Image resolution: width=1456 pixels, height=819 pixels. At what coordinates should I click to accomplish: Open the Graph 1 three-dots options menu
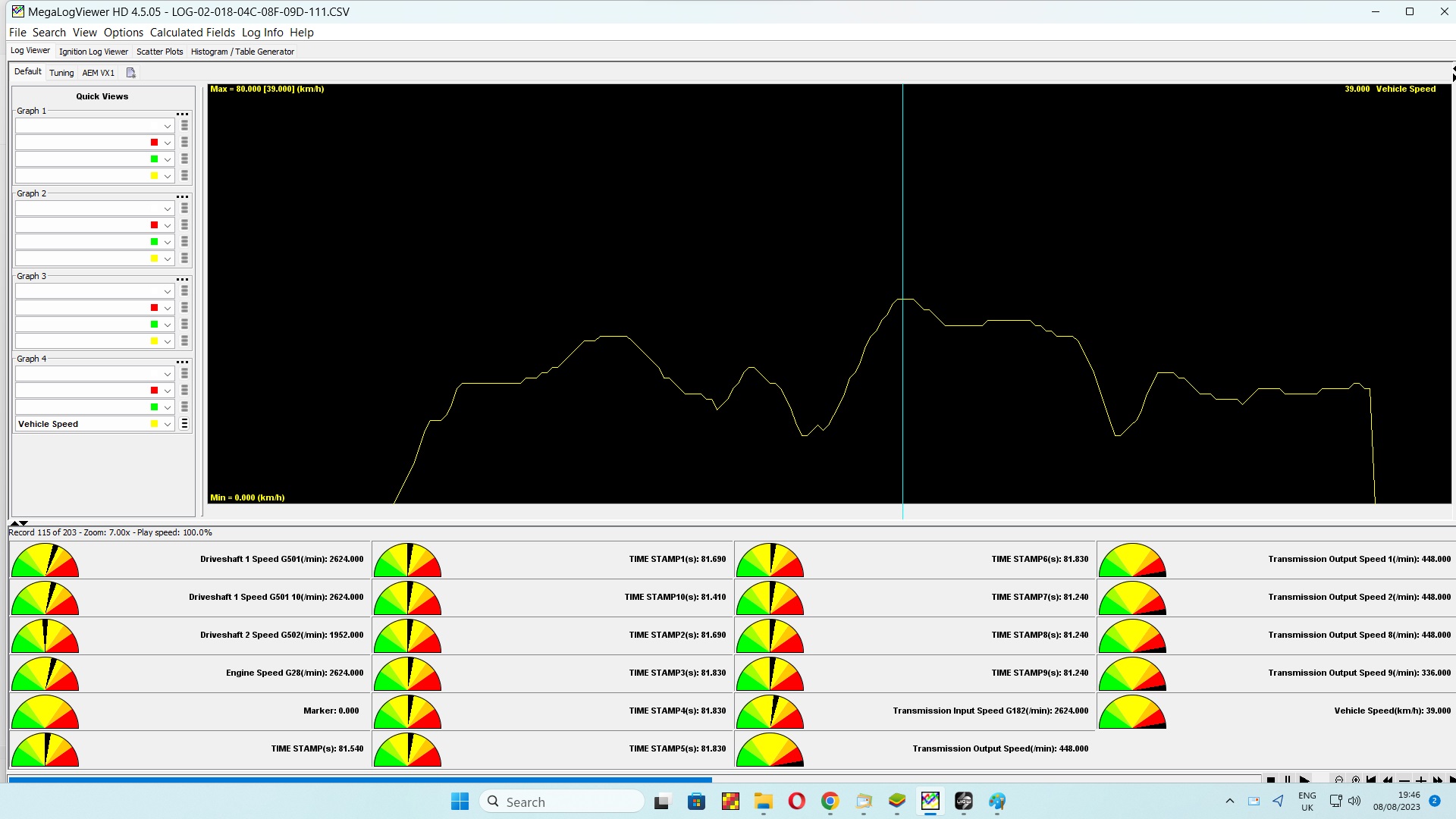pyautogui.click(x=182, y=115)
